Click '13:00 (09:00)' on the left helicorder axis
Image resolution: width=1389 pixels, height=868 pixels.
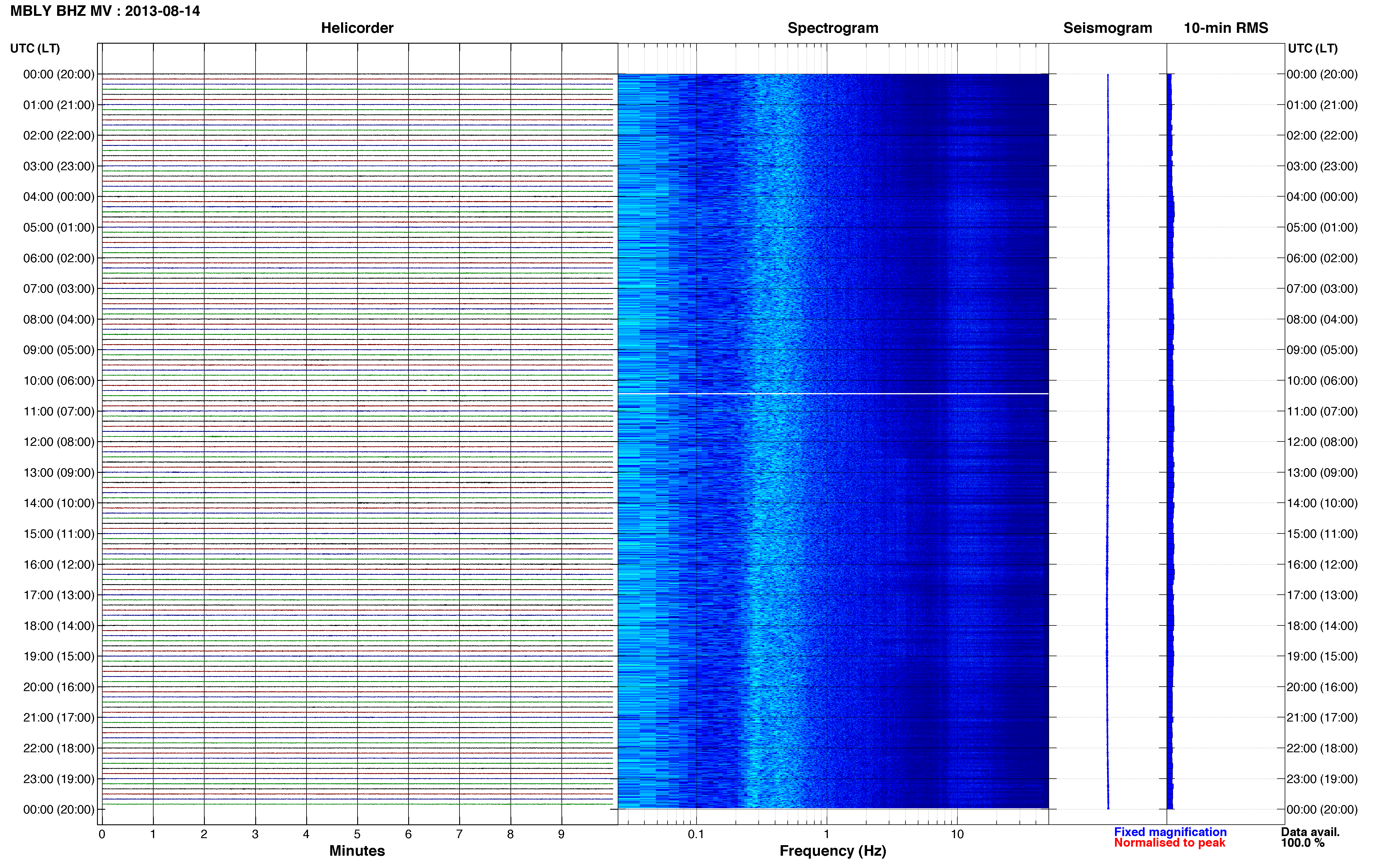[x=59, y=473]
